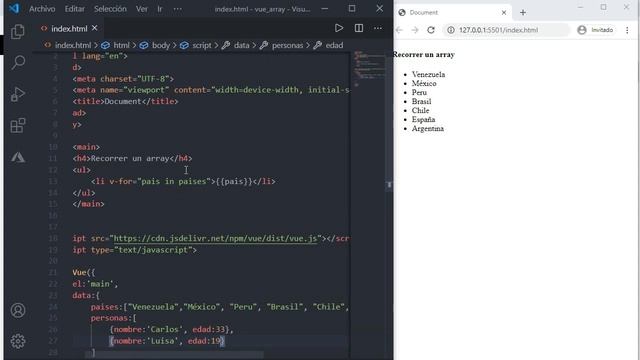Click the paises array line in code
This screenshot has width=640, height=360.
(x=220, y=307)
